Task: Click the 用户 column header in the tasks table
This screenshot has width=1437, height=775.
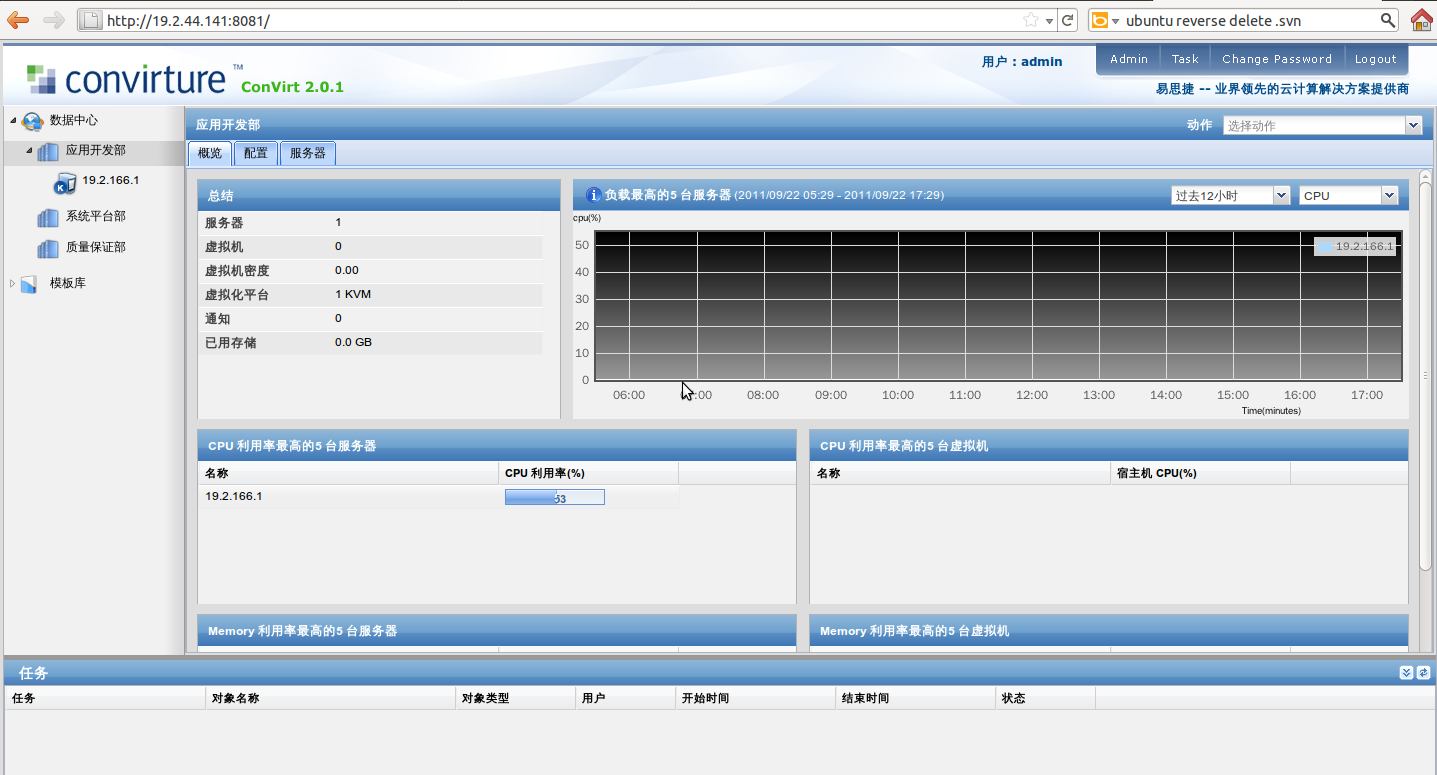Action: coord(625,698)
